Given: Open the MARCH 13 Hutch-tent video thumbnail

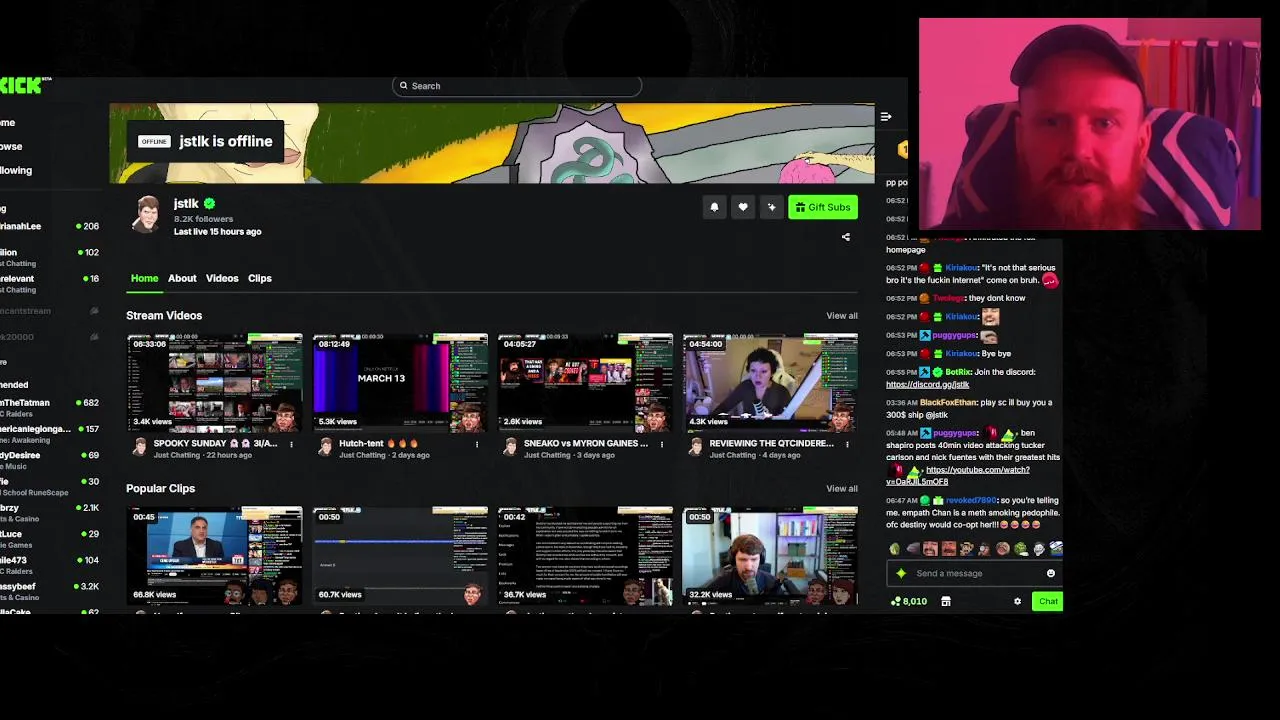Looking at the screenshot, I should click(400, 382).
